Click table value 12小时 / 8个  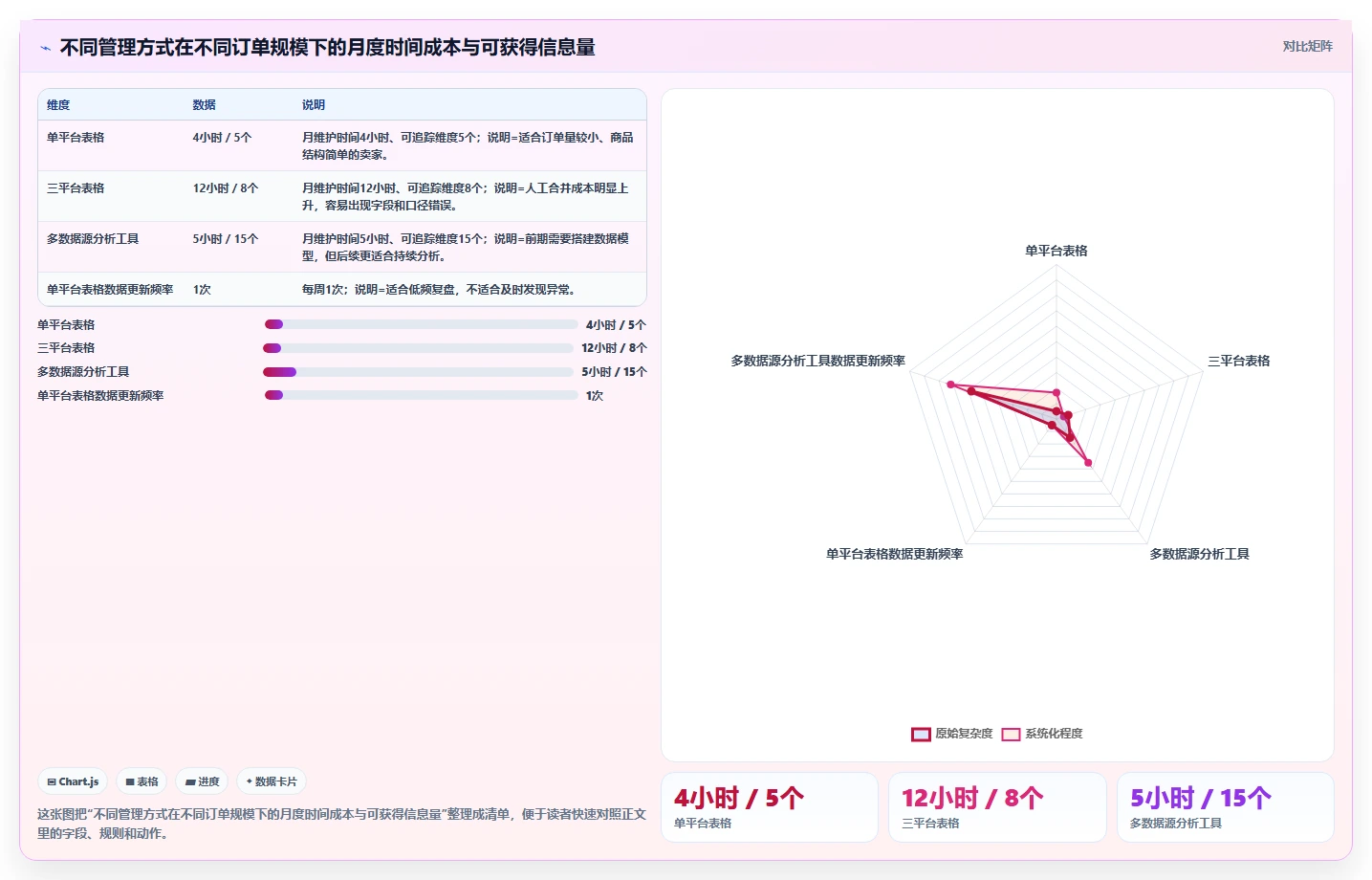226,188
